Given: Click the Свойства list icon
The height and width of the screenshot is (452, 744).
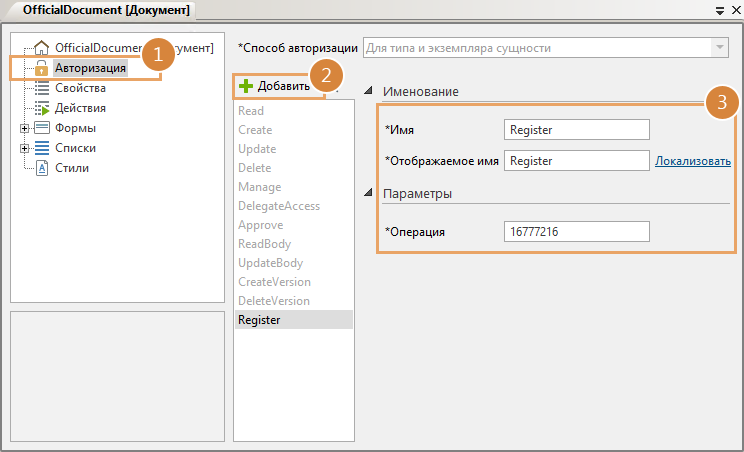Looking at the screenshot, I should [42, 88].
